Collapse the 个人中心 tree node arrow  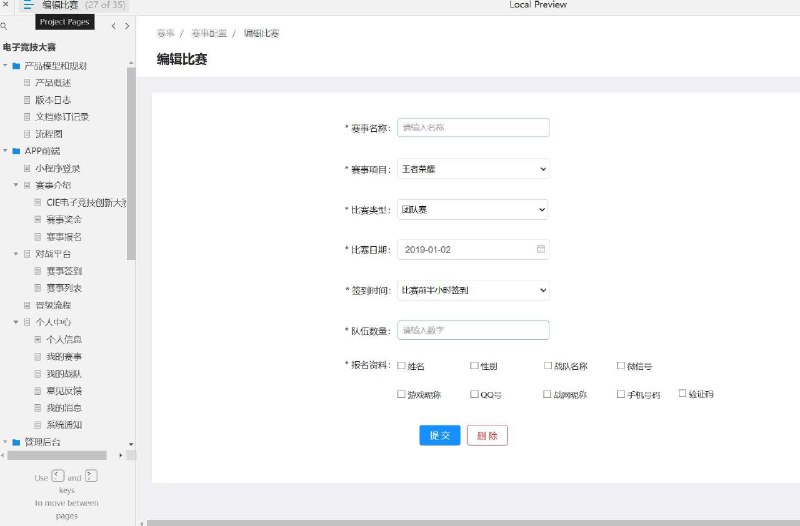coord(16,322)
